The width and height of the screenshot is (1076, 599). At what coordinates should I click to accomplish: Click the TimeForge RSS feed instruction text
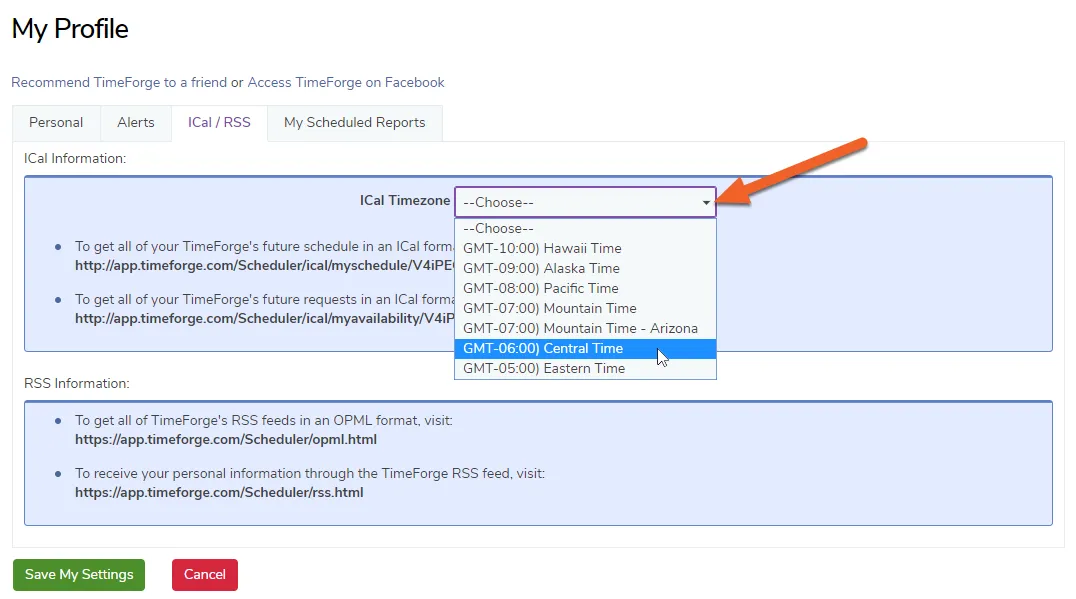click(x=310, y=473)
